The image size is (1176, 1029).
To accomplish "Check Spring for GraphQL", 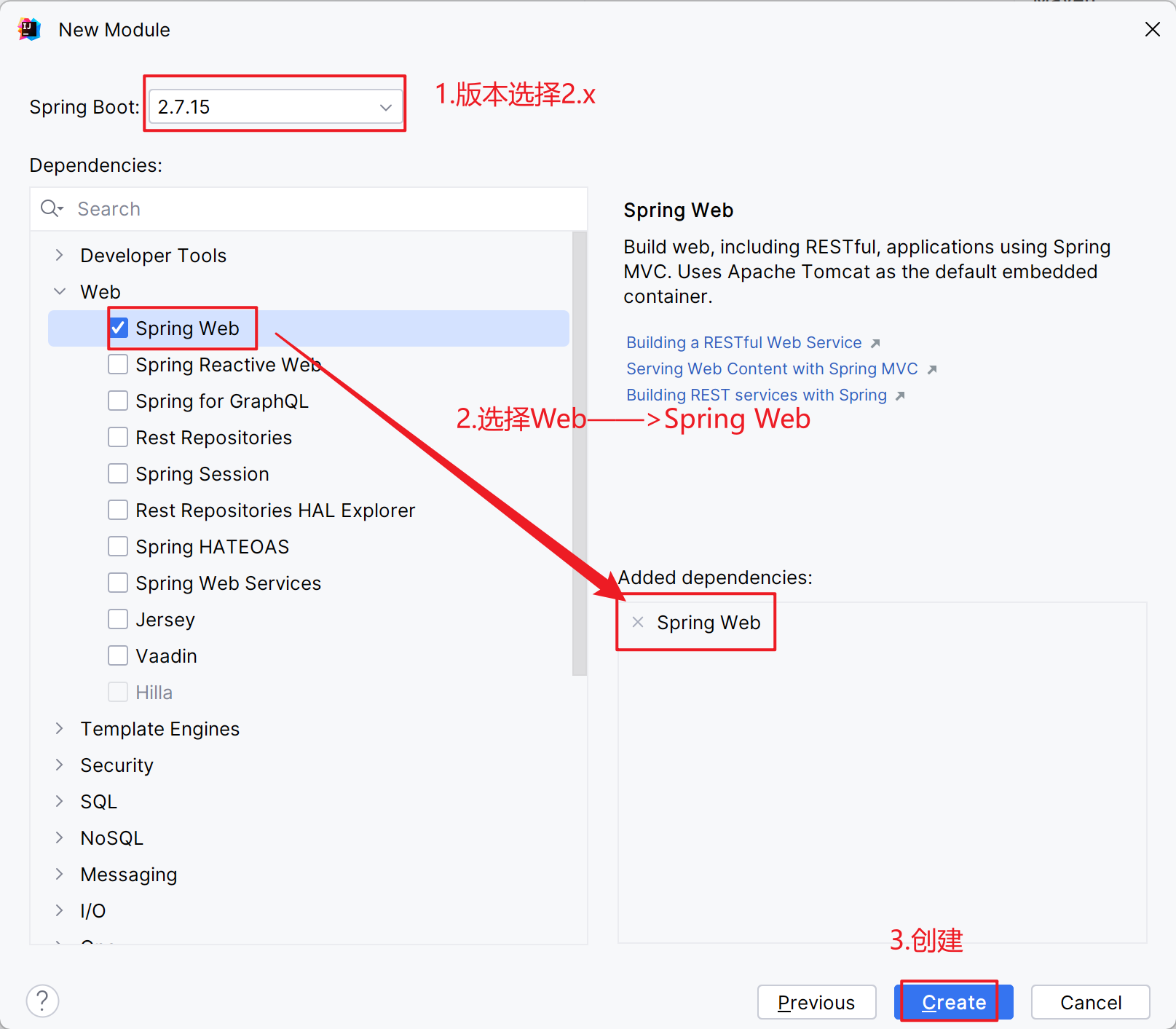I will [x=118, y=401].
